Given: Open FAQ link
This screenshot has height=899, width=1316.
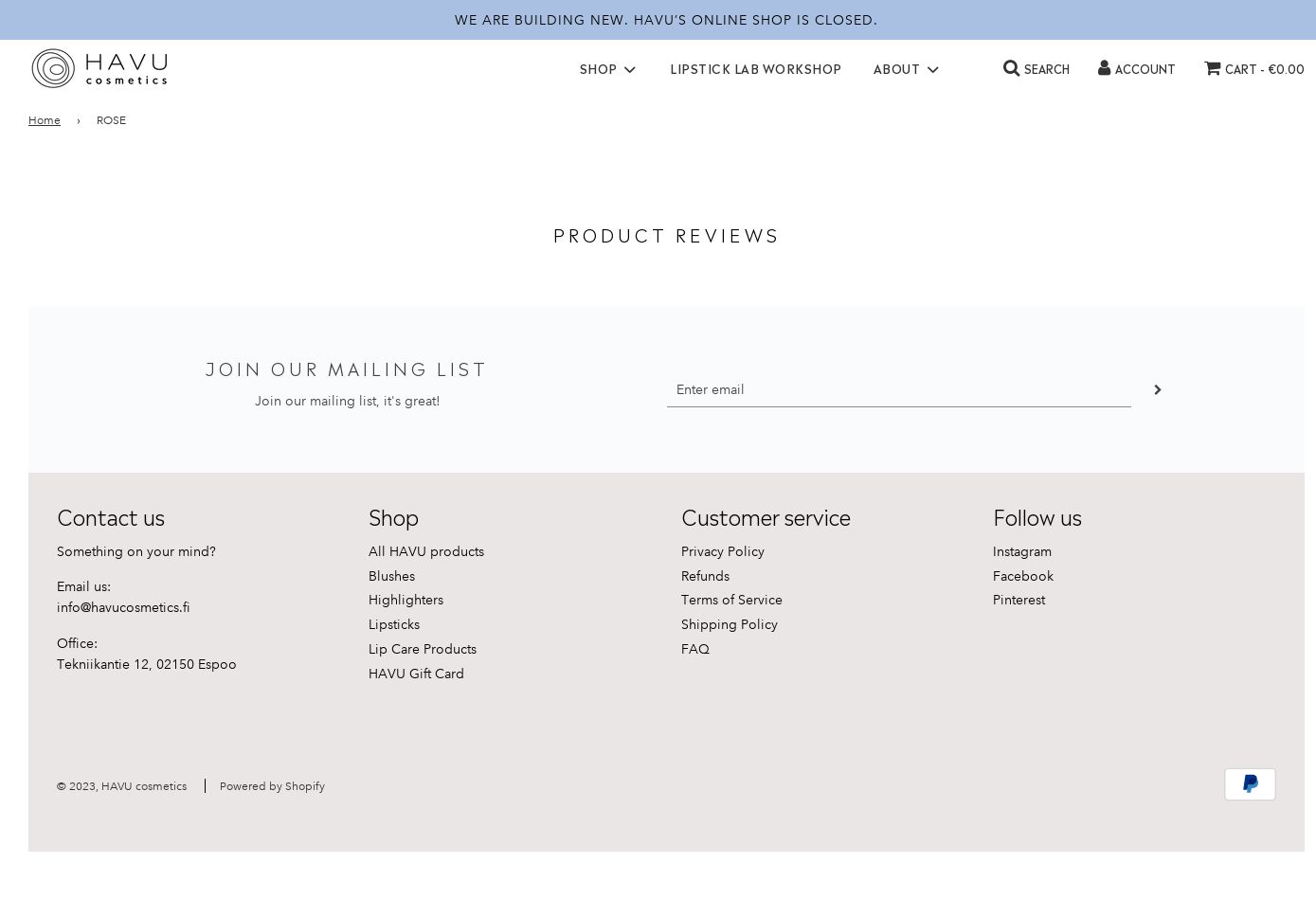Looking at the screenshot, I should tap(695, 649).
